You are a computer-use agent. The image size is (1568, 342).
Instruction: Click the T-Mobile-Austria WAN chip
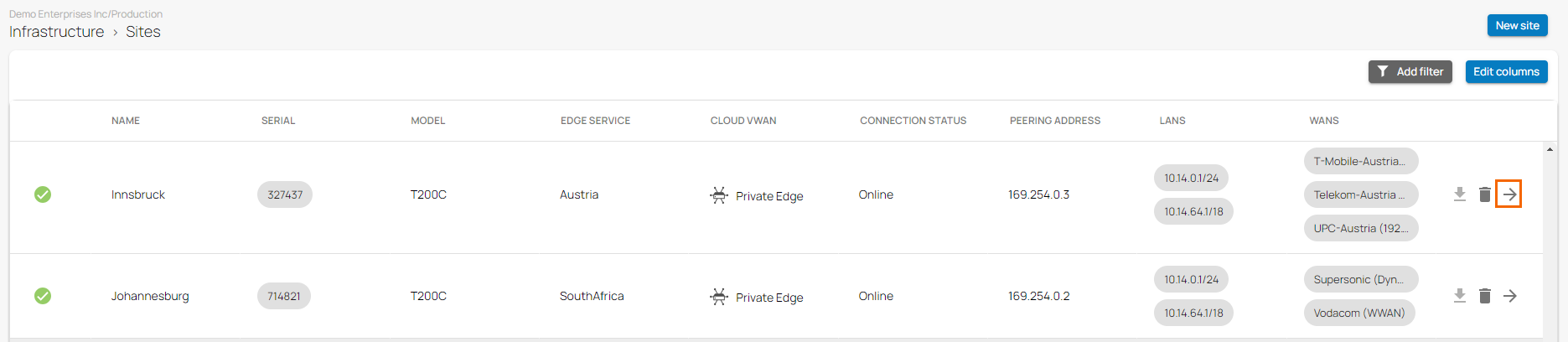[x=1359, y=161]
